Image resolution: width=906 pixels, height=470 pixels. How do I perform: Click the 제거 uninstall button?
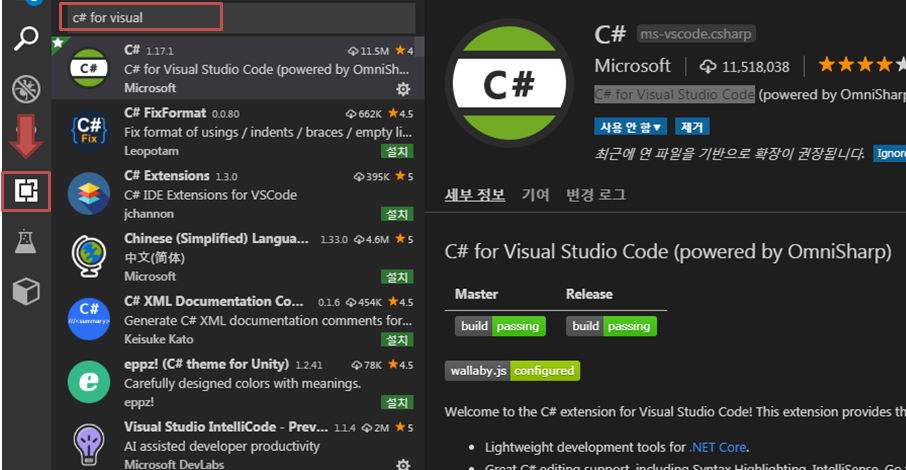click(x=692, y=127)
